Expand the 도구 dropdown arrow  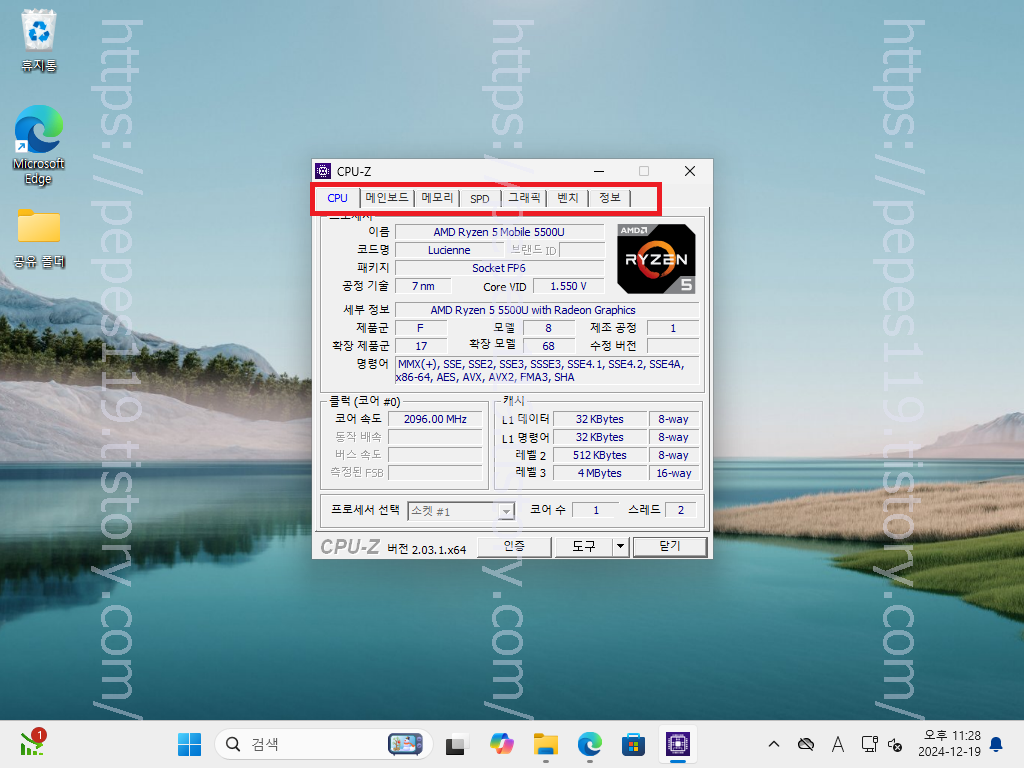tap(620, 547)
